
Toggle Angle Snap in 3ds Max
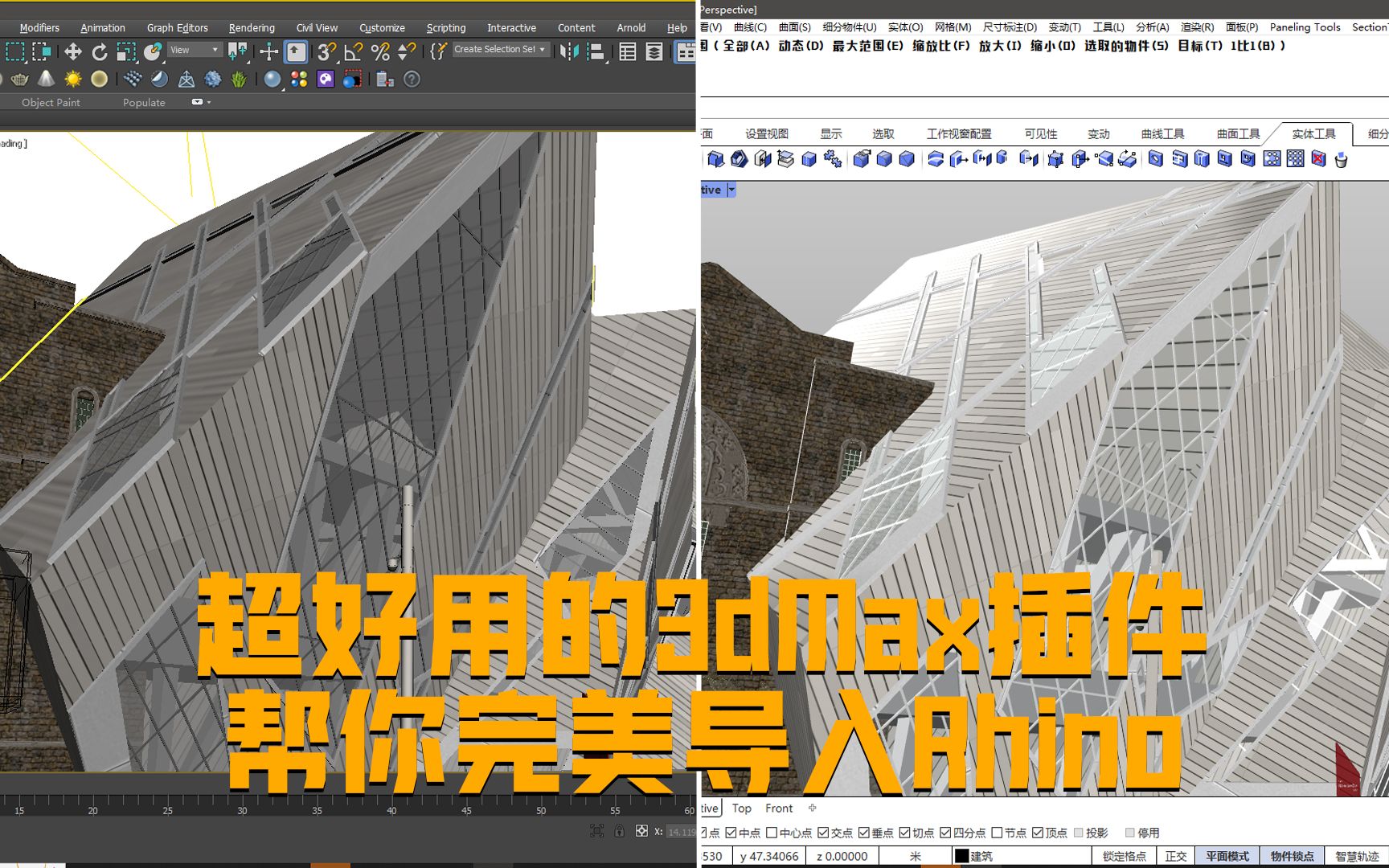[353, 52]
